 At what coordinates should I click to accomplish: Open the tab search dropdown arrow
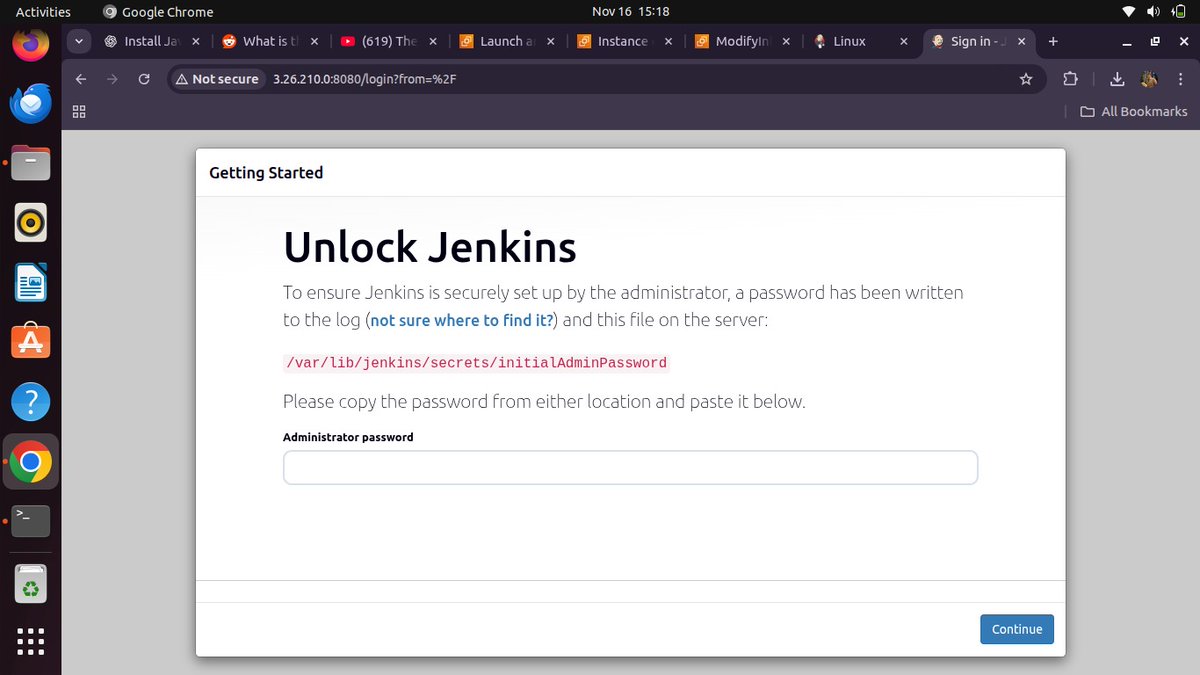[x=80, y=41]
